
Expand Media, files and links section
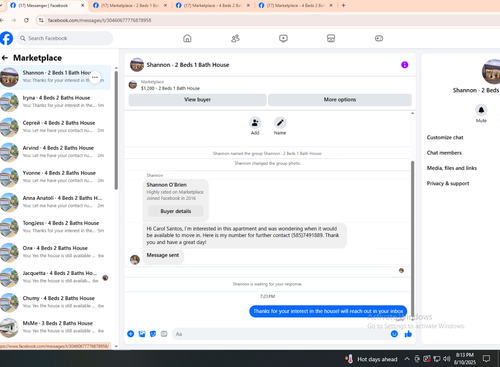pos(452,168)
